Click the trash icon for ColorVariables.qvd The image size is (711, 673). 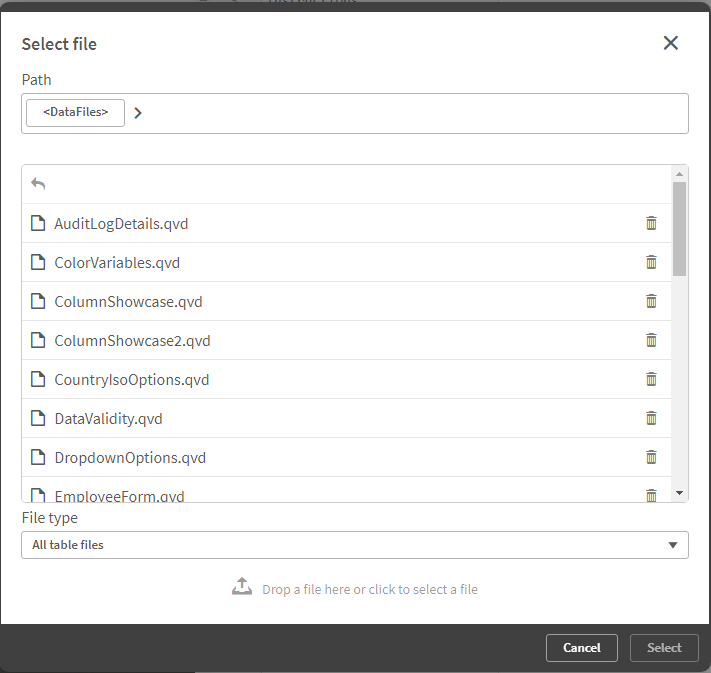[x=651, y=262]
